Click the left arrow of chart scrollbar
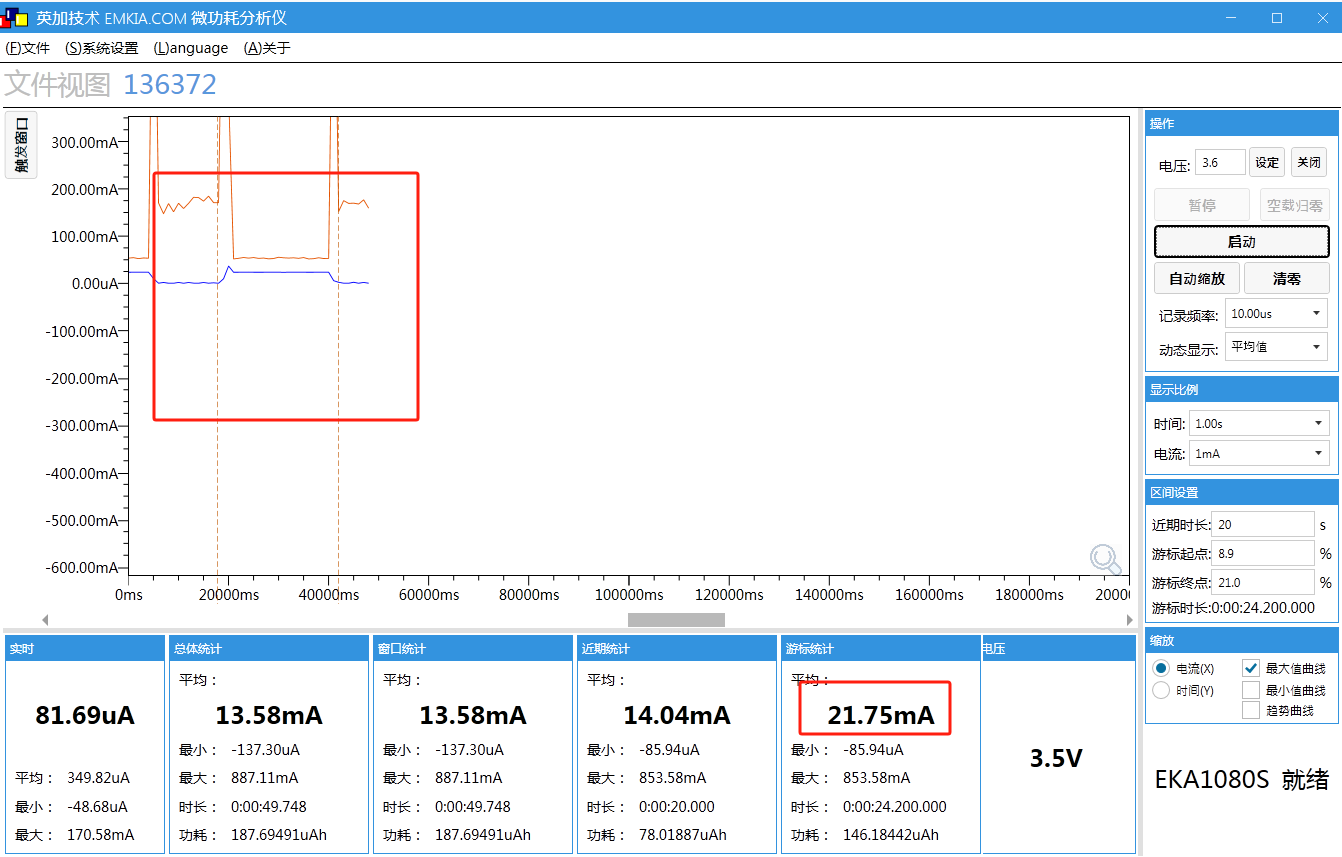Image resolution: width=1342 pixels, height=857 pixels. pos(45,620)
